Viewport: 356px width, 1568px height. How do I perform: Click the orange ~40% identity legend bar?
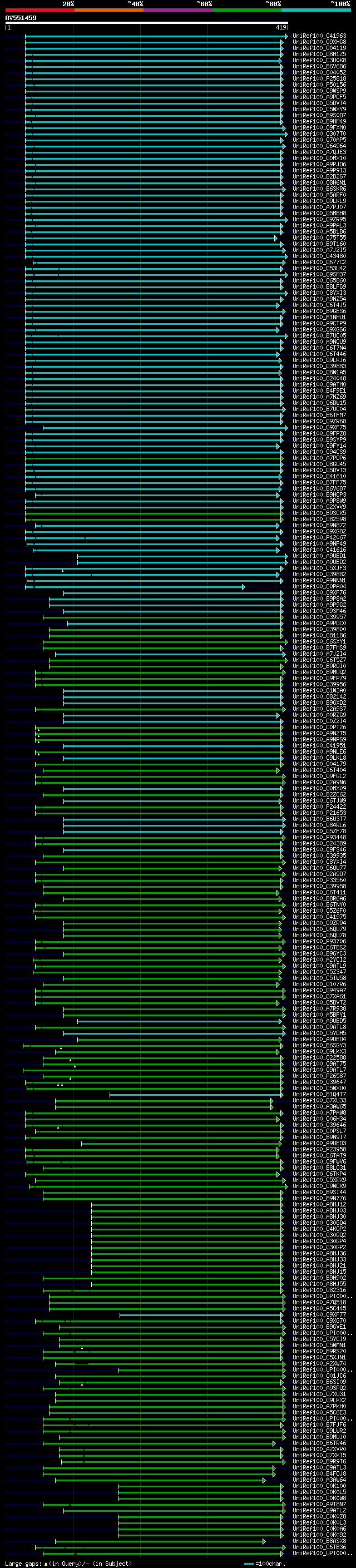pyautogui.click(x=109, y=10)
